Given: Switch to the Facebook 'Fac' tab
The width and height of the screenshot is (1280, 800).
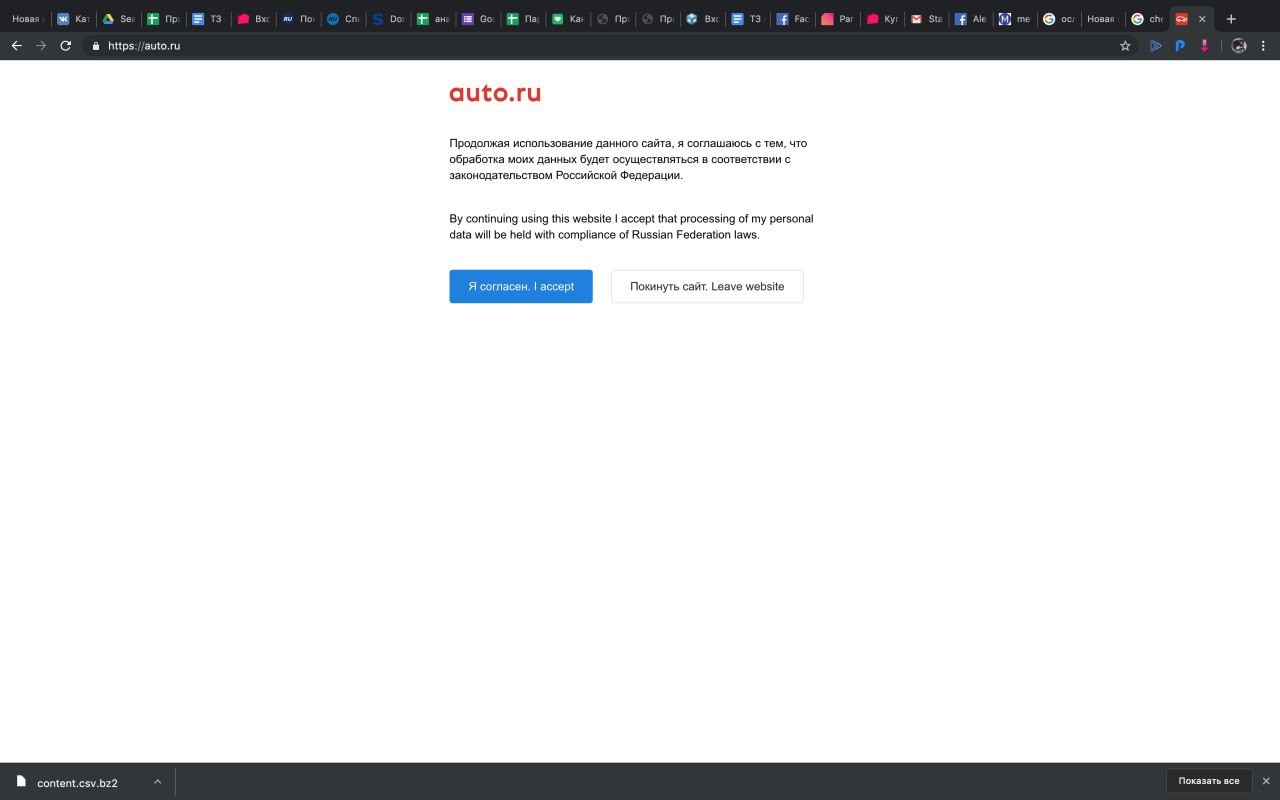Looking at the screenshot, I should pyautogui.click(x=793, y=19).
